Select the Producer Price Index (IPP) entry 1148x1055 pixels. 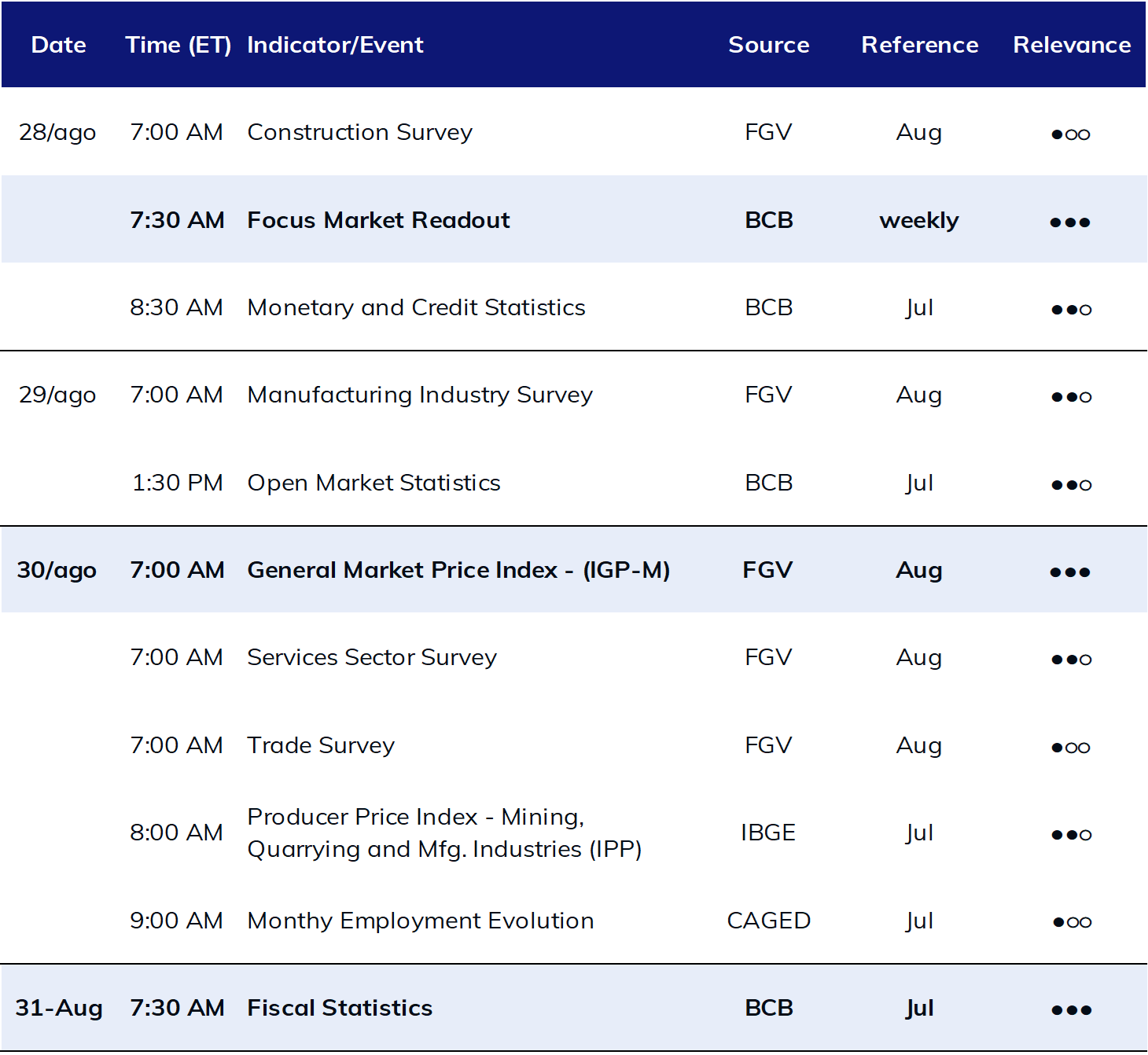[x=444, y=833]
